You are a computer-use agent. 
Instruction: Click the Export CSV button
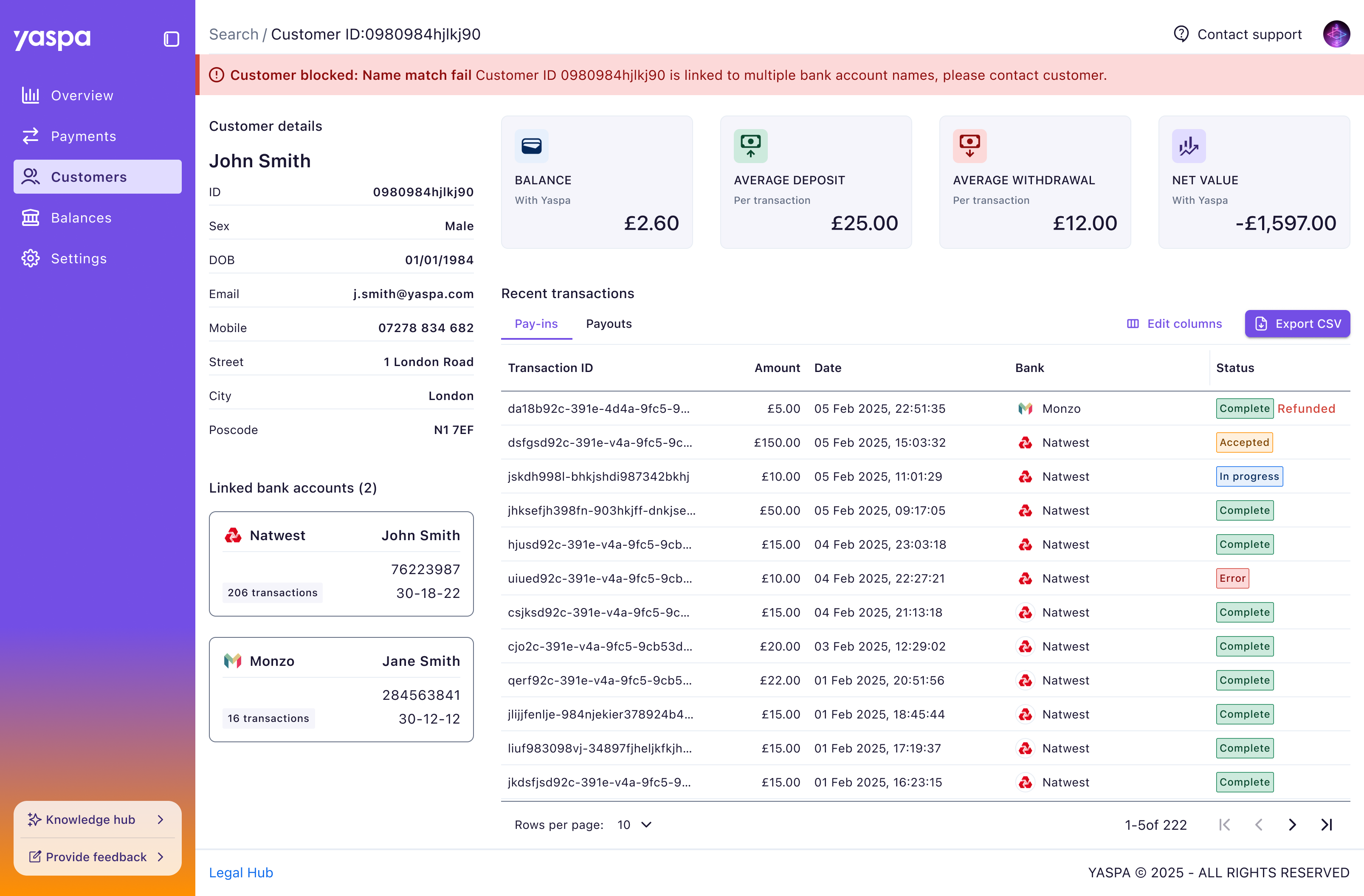coord(1296,323)
